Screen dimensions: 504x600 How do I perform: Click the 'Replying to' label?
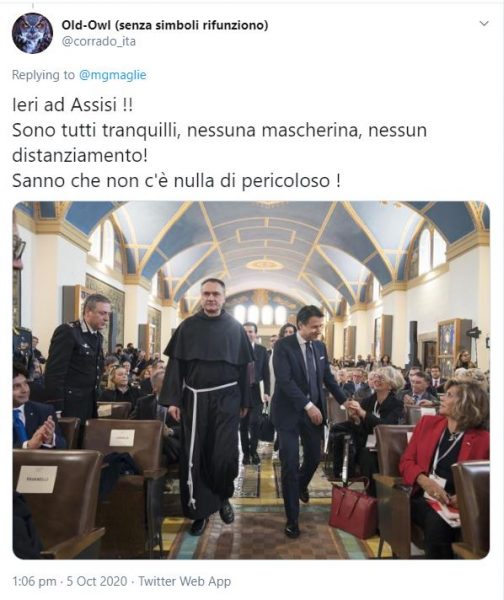pos(43,75)
